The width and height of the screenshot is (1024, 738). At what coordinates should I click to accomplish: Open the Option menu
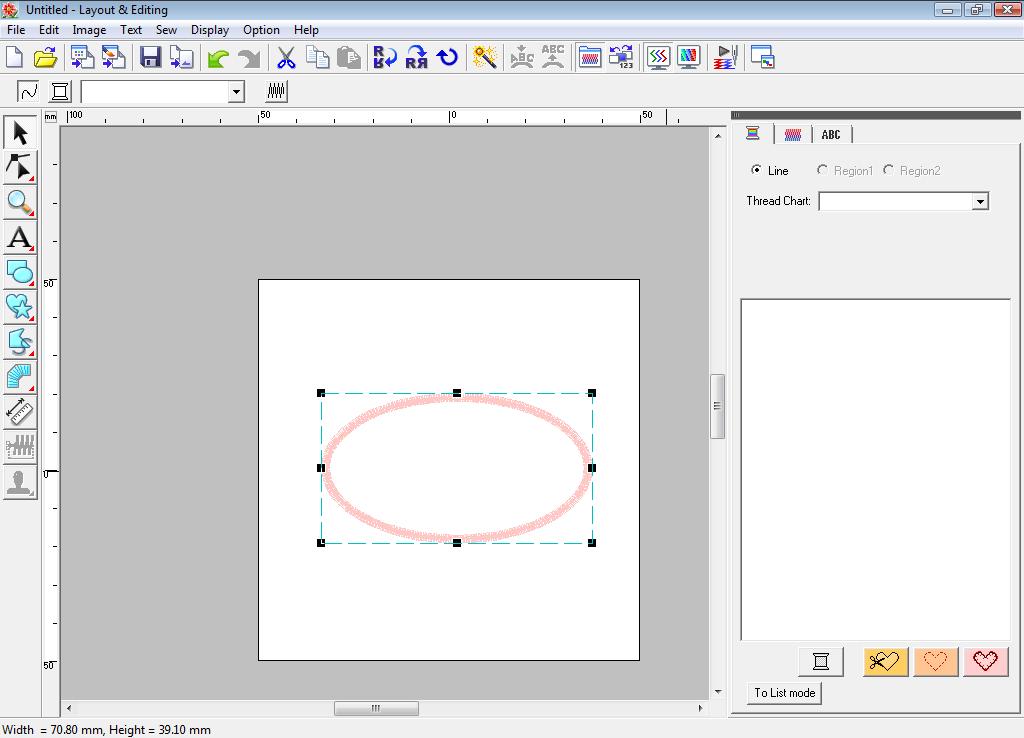tap(261, 30)
